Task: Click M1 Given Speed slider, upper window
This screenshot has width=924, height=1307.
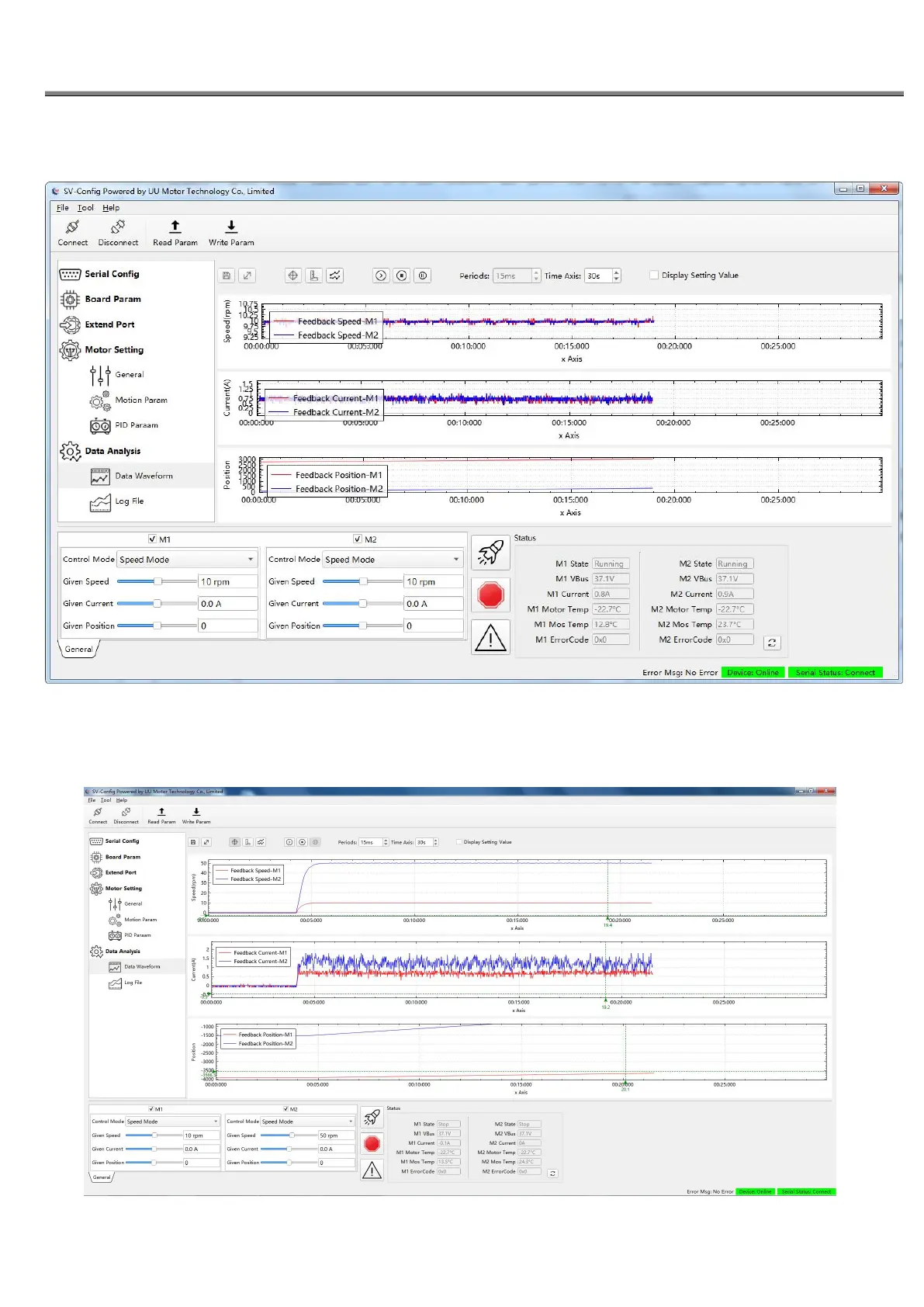Action: (x=157, y=581)
